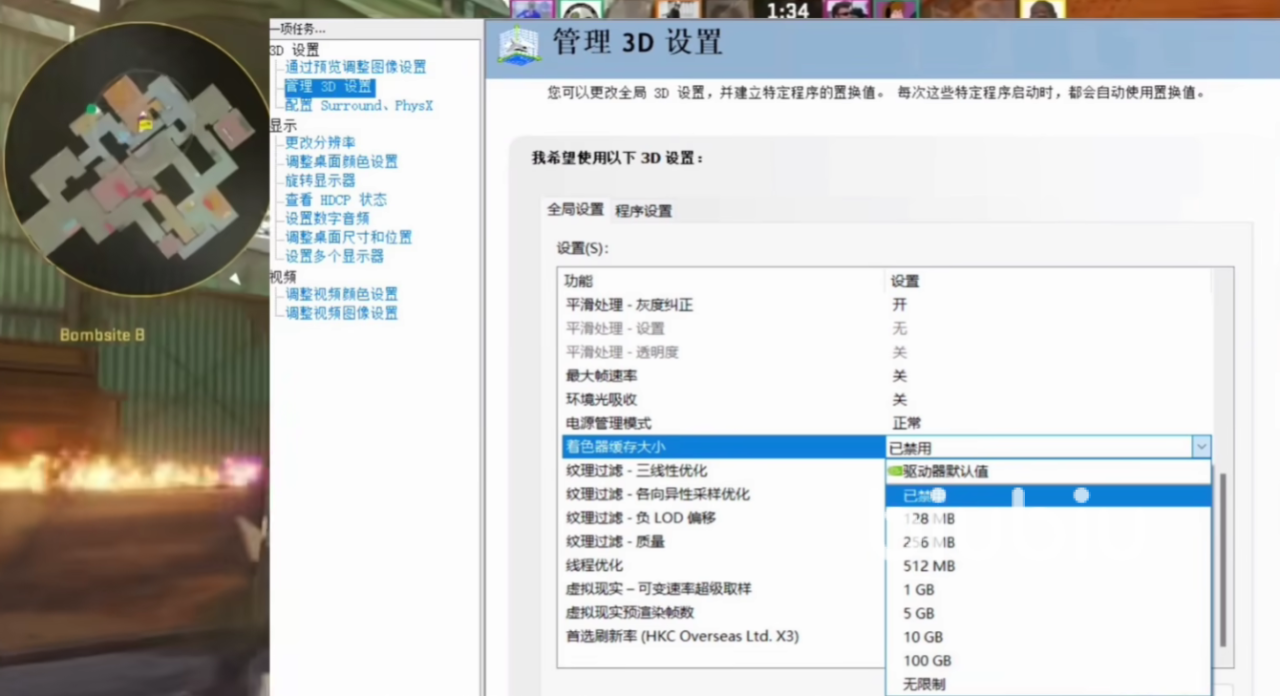This screenshot has height=696, width=1280.
Task: Switch to the 全局设置 tab
Action: [x=576, y=209]
